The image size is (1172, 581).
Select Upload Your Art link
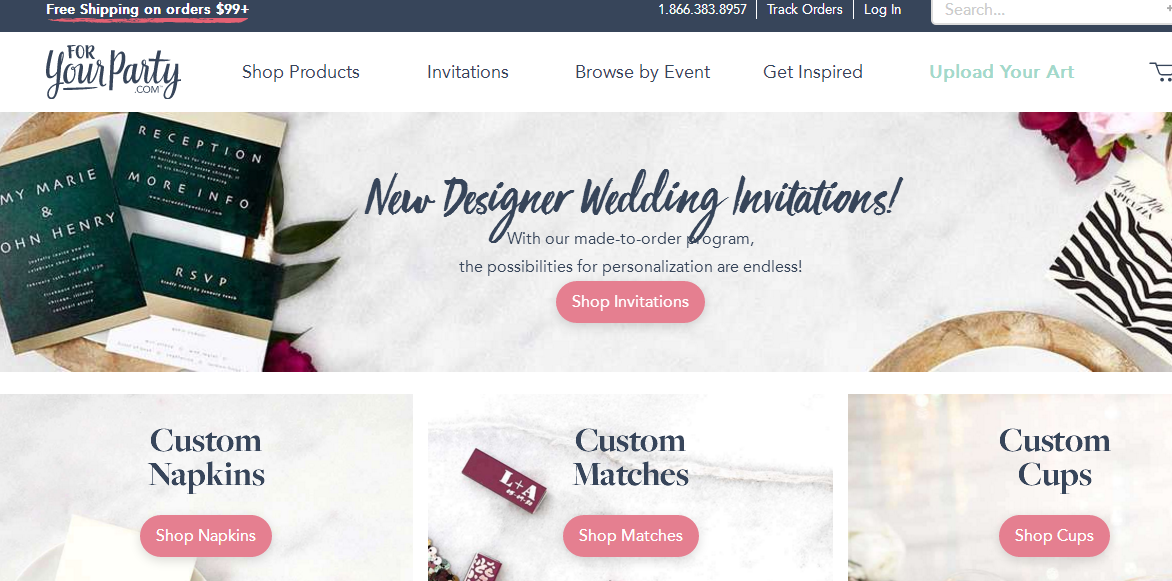1002,72
